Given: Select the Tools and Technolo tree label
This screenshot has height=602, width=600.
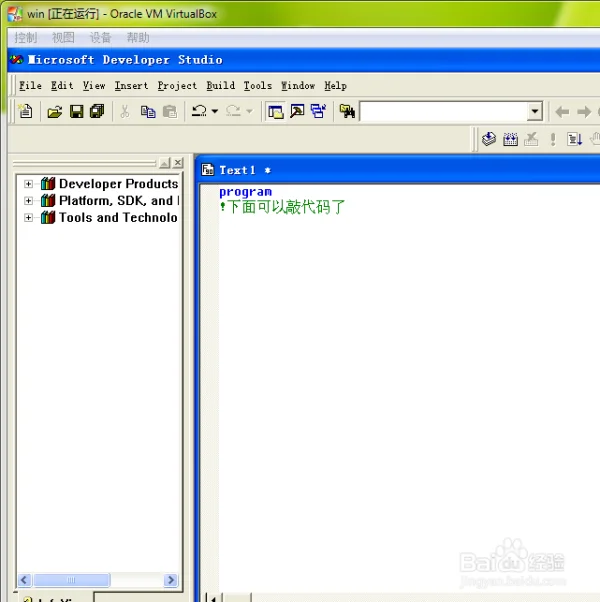Looking at the screenshot, I should pyautogui.click(x=118, y=217).
